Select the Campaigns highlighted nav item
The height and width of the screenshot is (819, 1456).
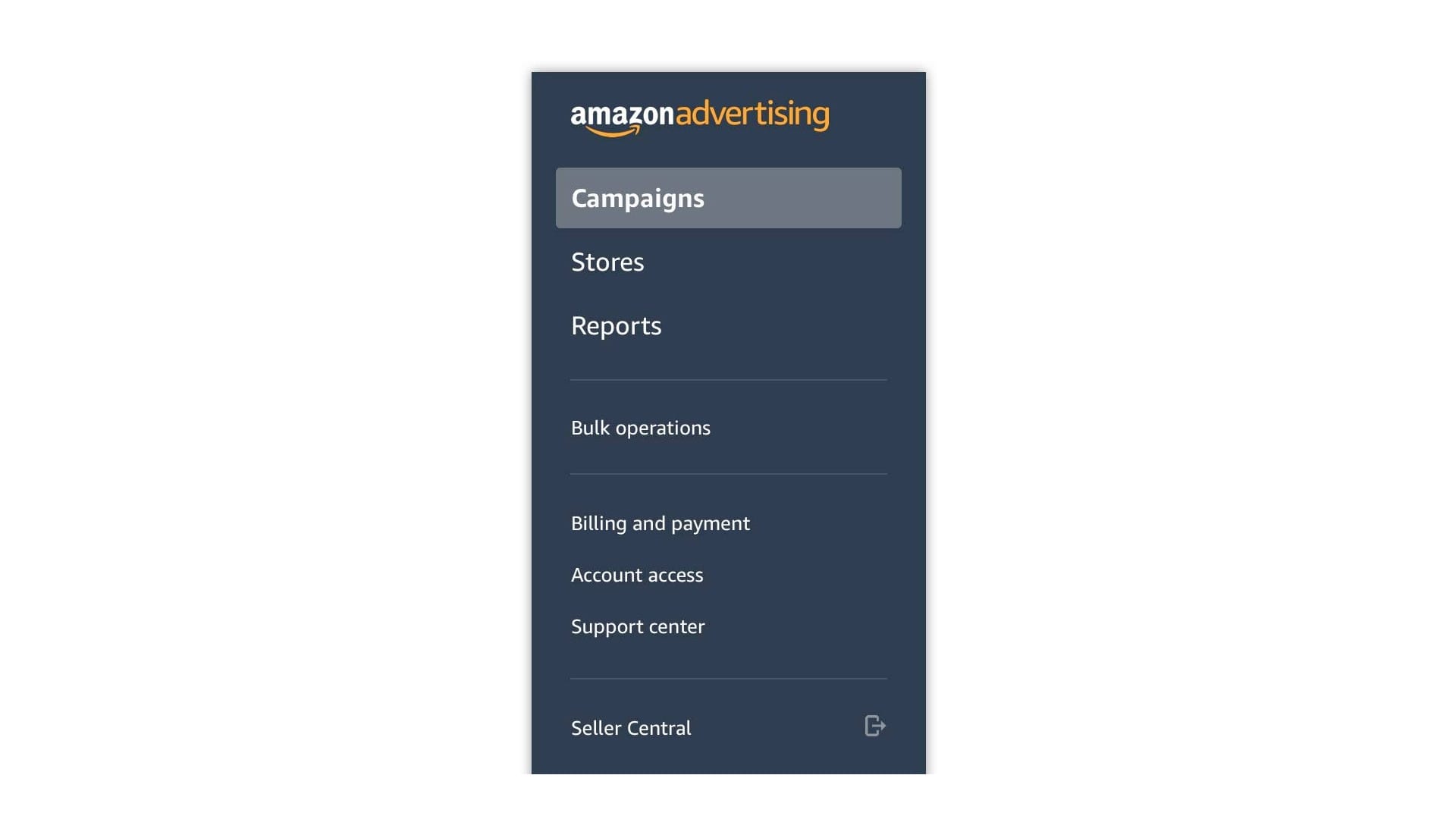729,198
